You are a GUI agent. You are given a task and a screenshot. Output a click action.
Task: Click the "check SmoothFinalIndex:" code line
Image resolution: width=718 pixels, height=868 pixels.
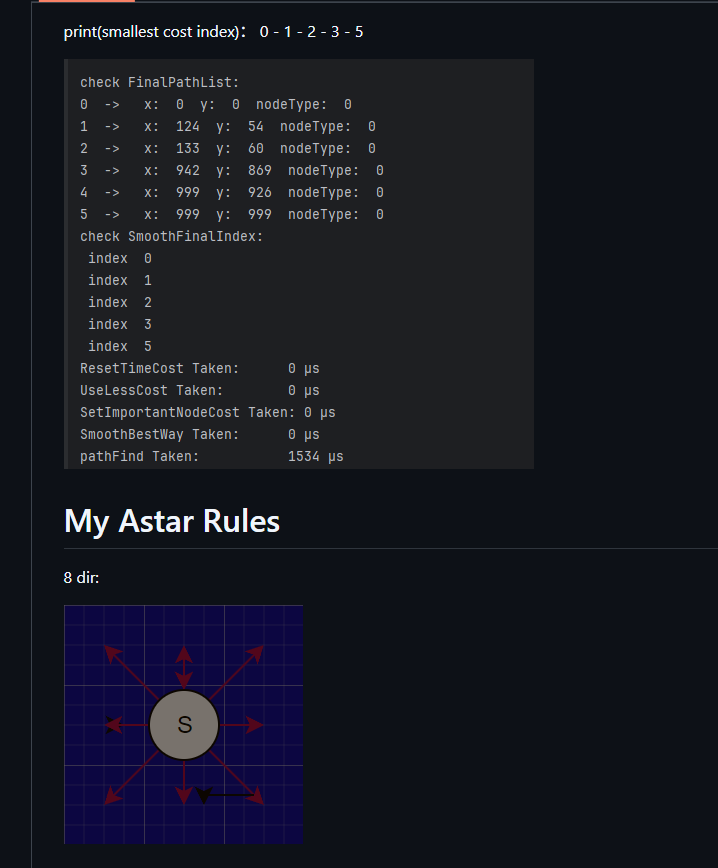172,236
